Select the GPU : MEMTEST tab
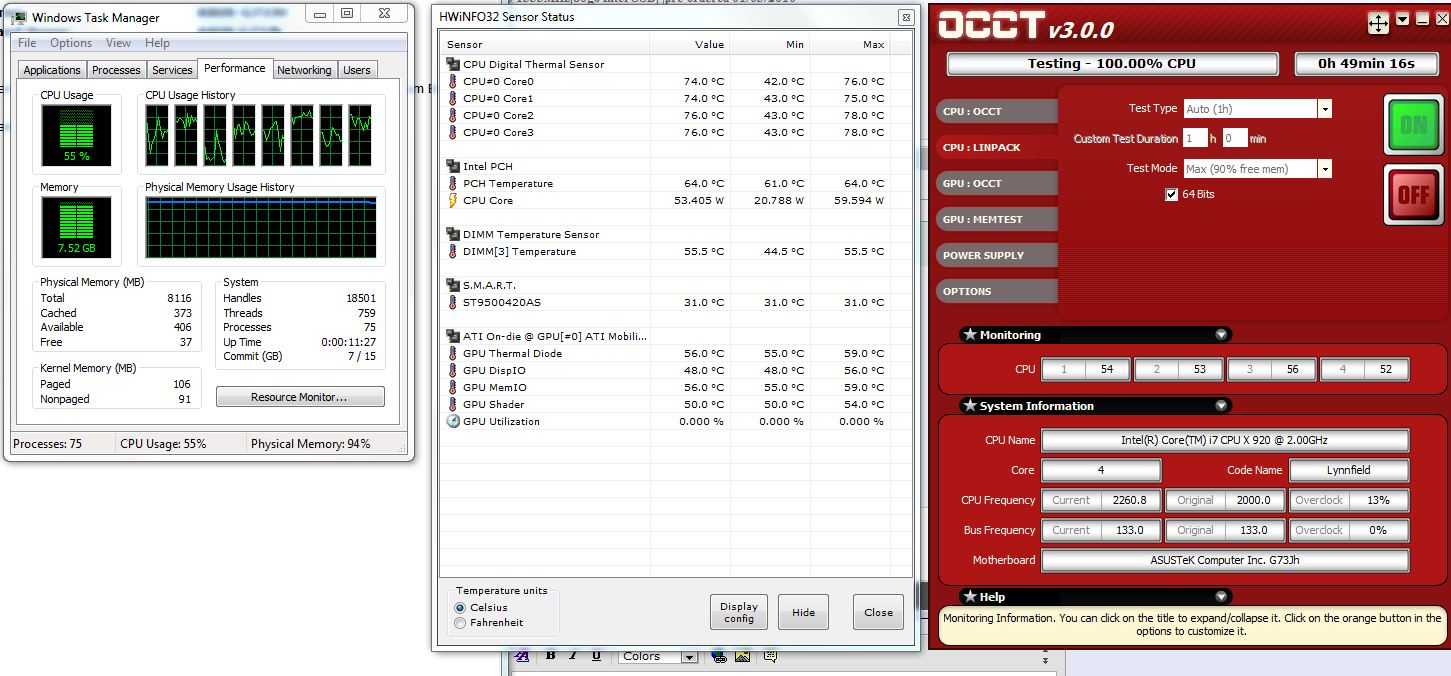Viewport: 1451px width, 676px height. (997, 219)
